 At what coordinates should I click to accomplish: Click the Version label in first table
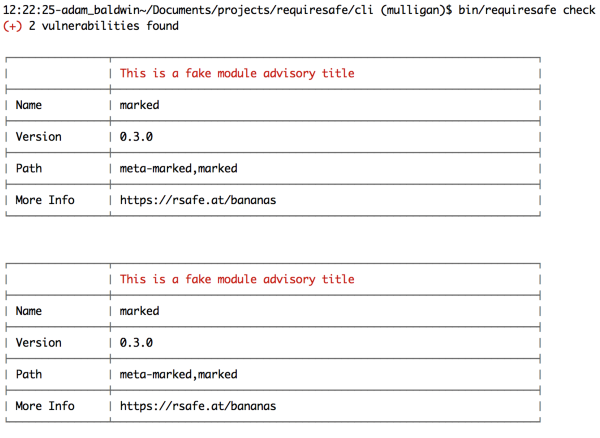point(38,137)
